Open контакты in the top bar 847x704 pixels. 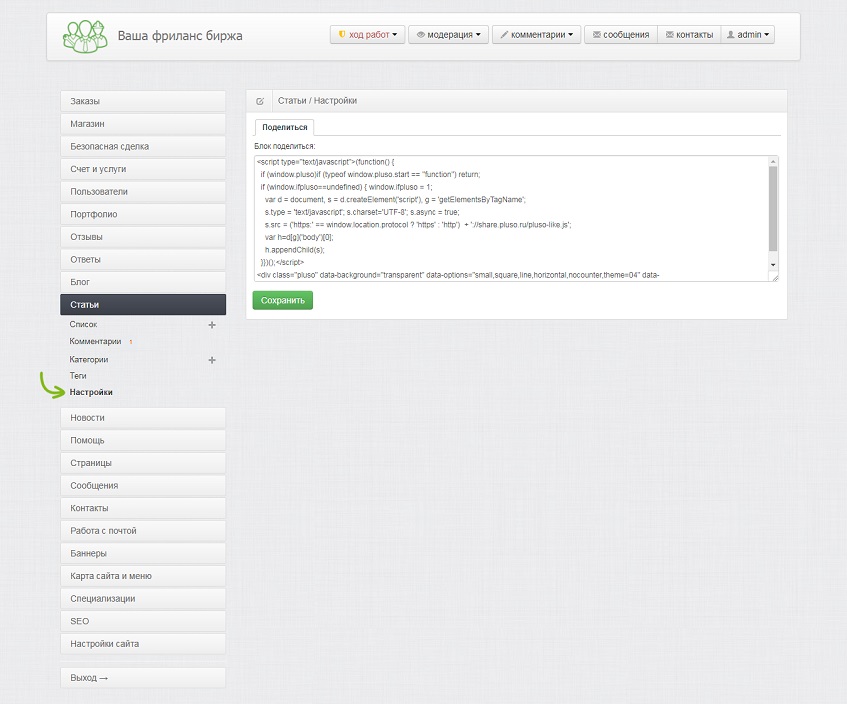click(689, 35)
